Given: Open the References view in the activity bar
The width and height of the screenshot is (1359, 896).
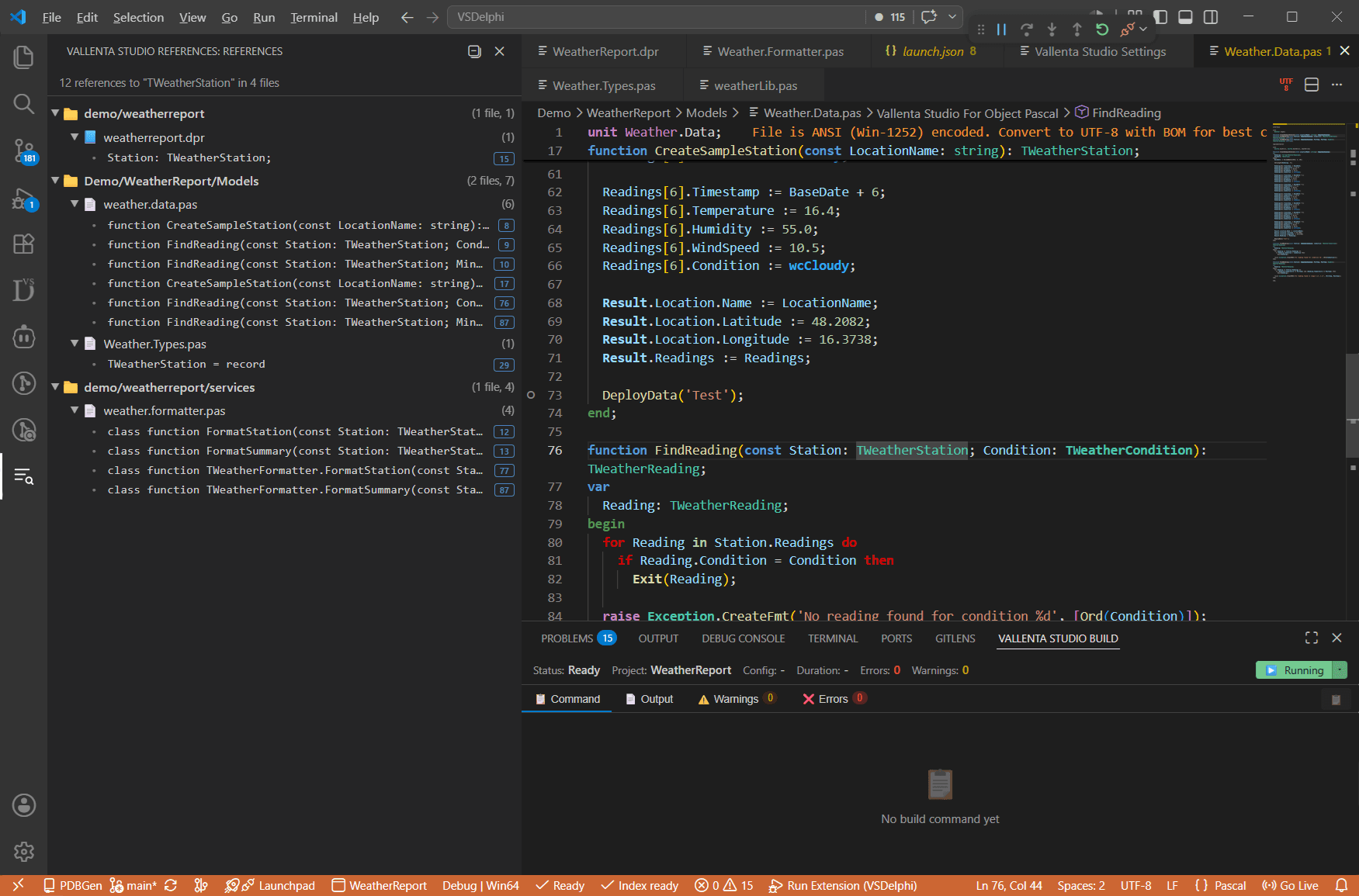Looking at the screenshot, I should (x=24, y=476).
